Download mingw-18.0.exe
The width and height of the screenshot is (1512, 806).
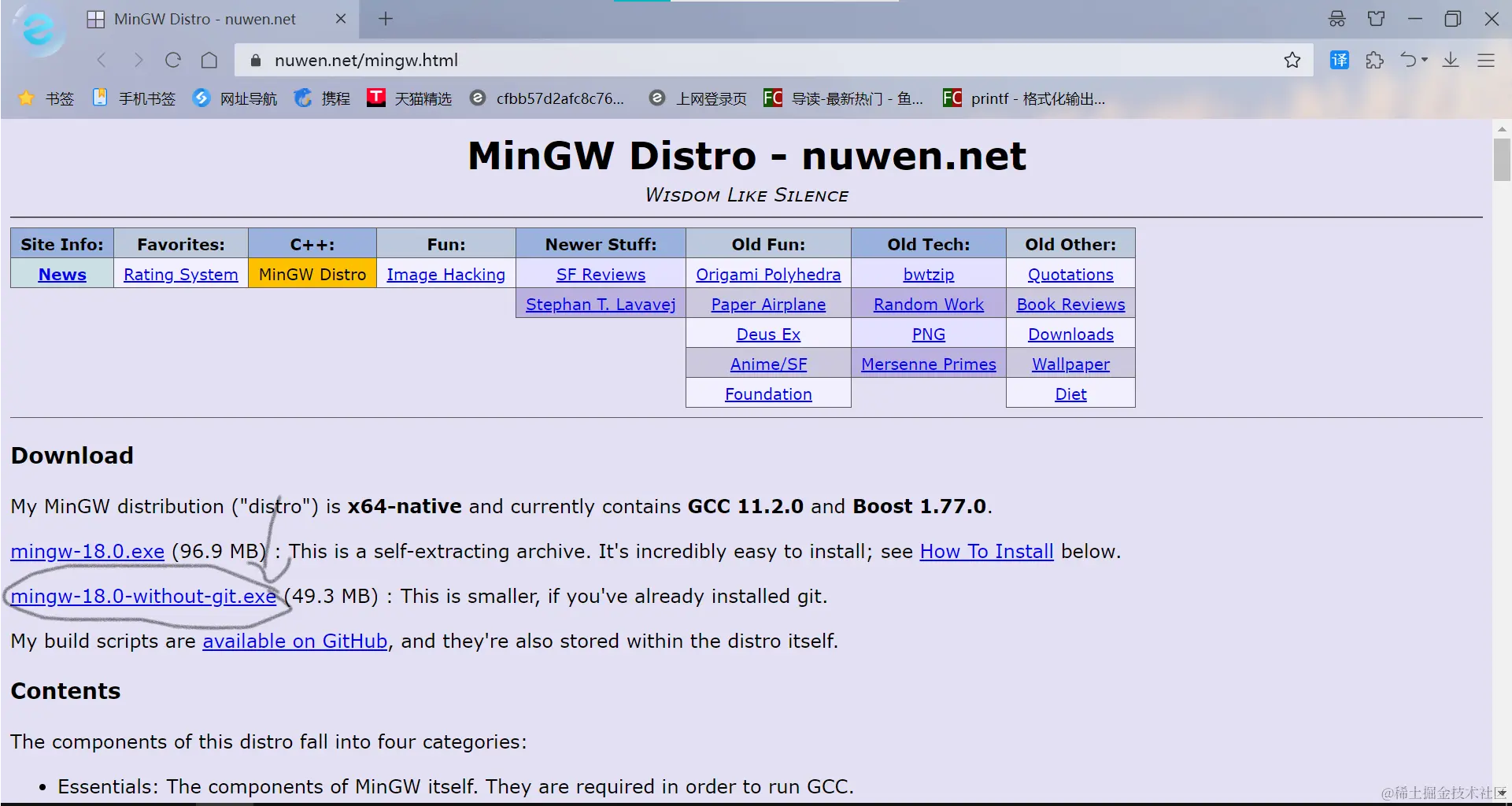[x=87, y=552]
